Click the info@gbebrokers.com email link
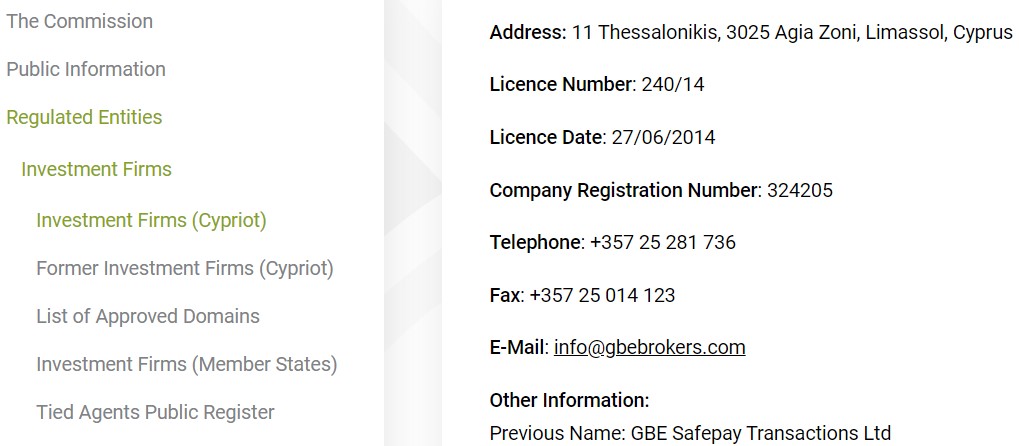The height and width of the screenshot is (446, 1019). (x=649, y=347)
